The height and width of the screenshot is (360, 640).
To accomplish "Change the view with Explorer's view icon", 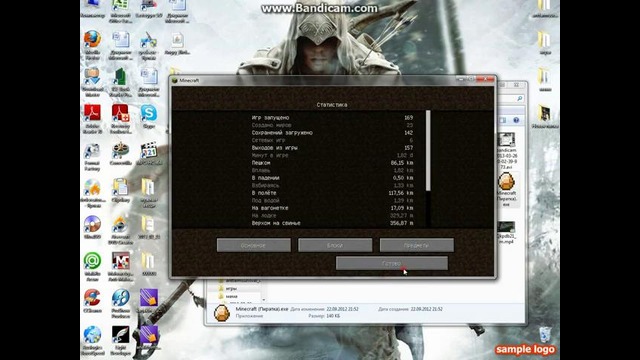I will pyautogui.click(x=502, y=120).
